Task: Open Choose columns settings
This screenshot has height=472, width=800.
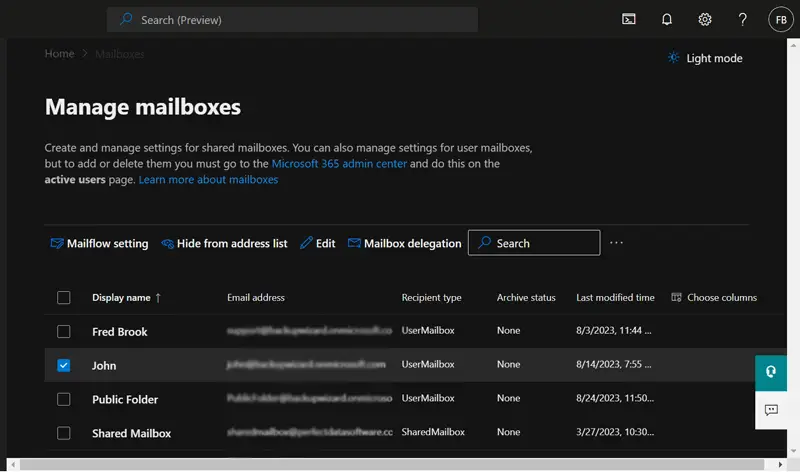Action: tap(714, 298)
